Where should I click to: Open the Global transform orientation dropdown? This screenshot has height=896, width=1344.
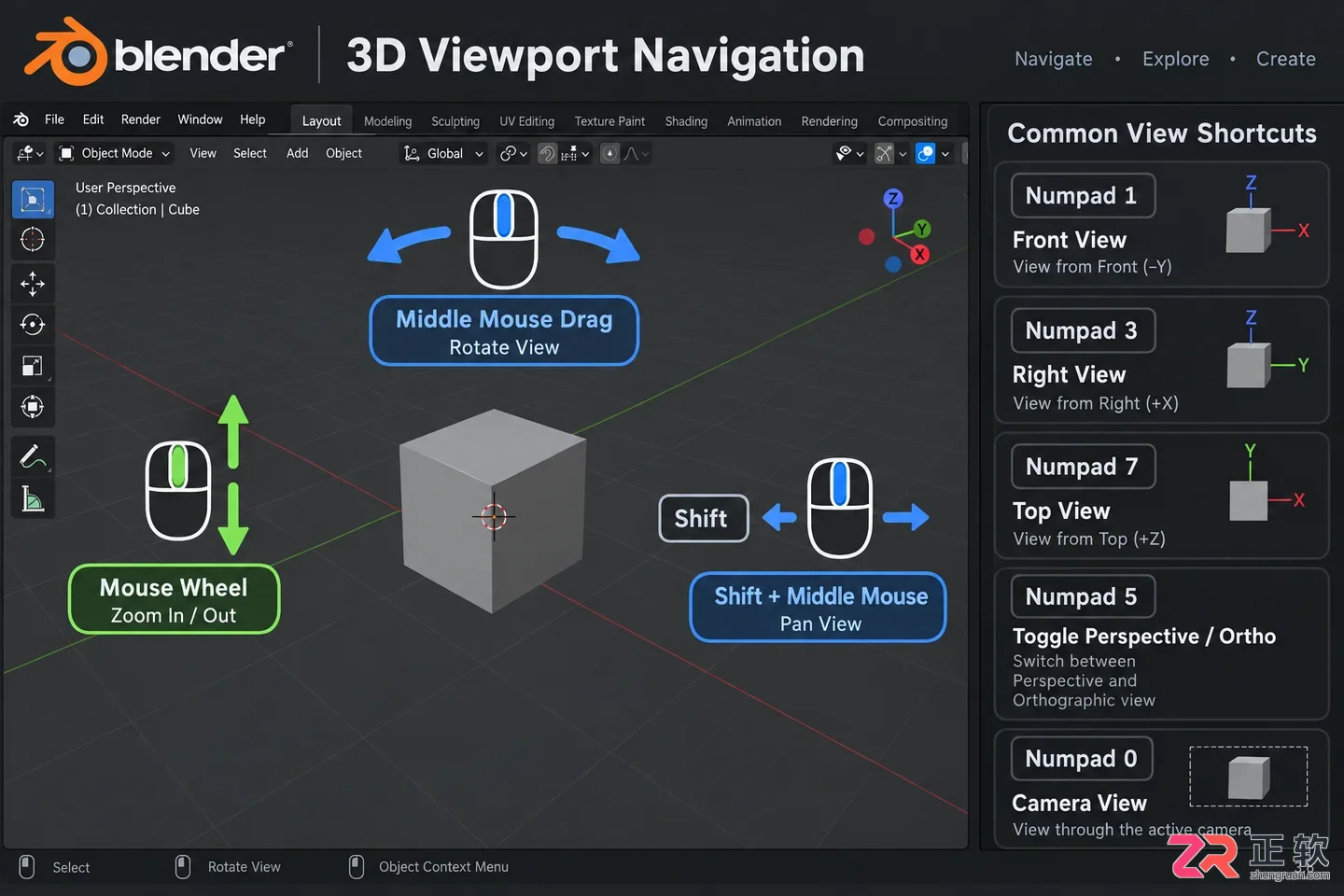443,153
